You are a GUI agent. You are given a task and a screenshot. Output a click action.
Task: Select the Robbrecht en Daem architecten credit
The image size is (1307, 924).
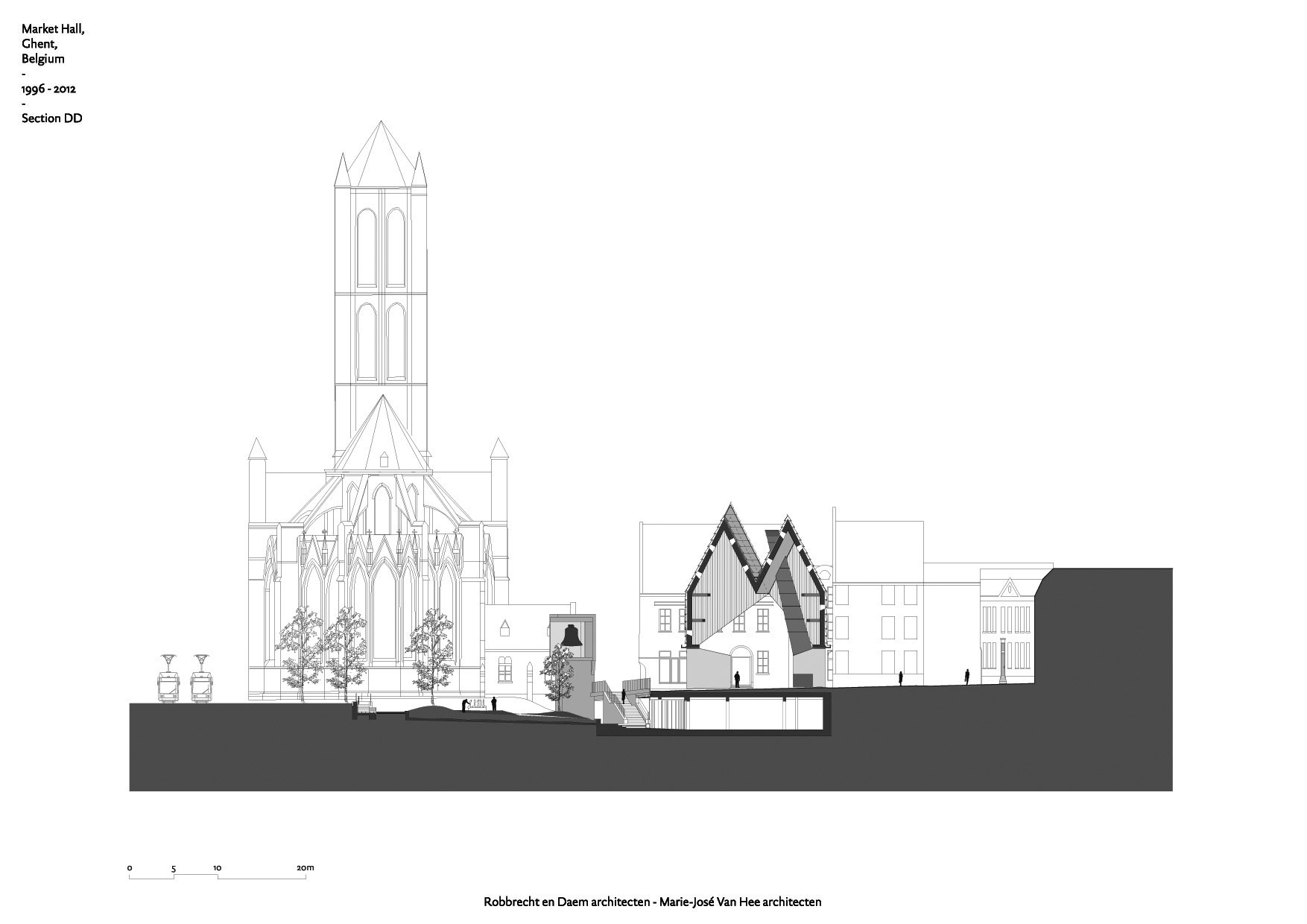point(569,902)
